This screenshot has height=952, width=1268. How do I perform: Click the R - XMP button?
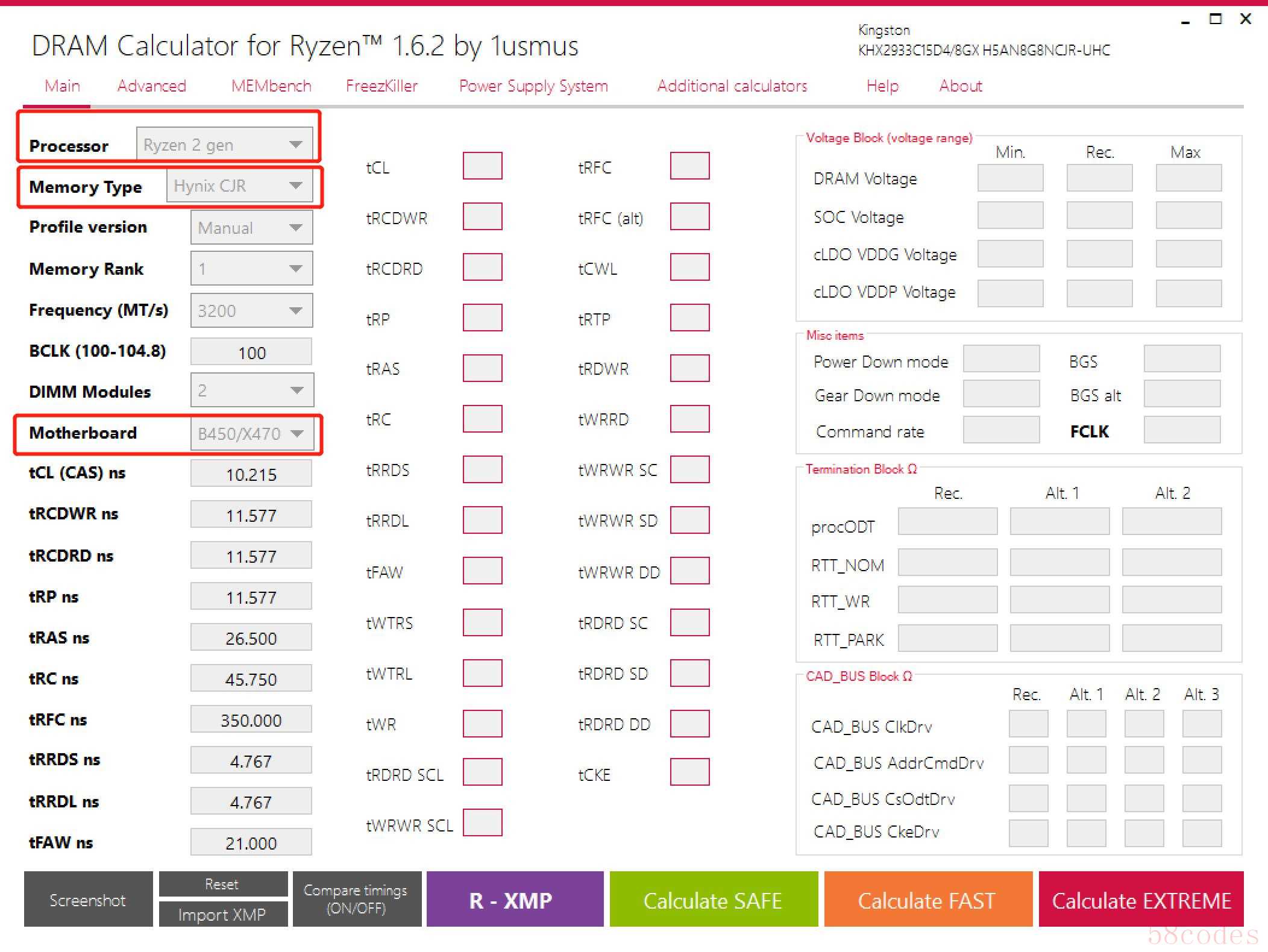point(515,899)
